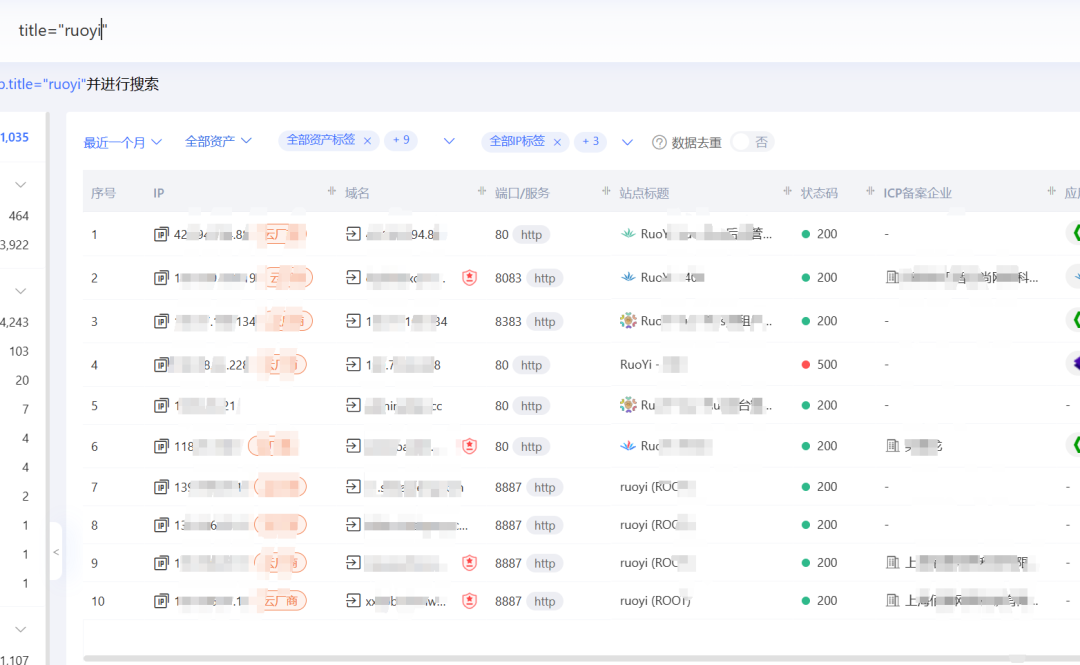Click the IP icon in row 7
Screen dimensions: 1080x665
coord(160,487)
